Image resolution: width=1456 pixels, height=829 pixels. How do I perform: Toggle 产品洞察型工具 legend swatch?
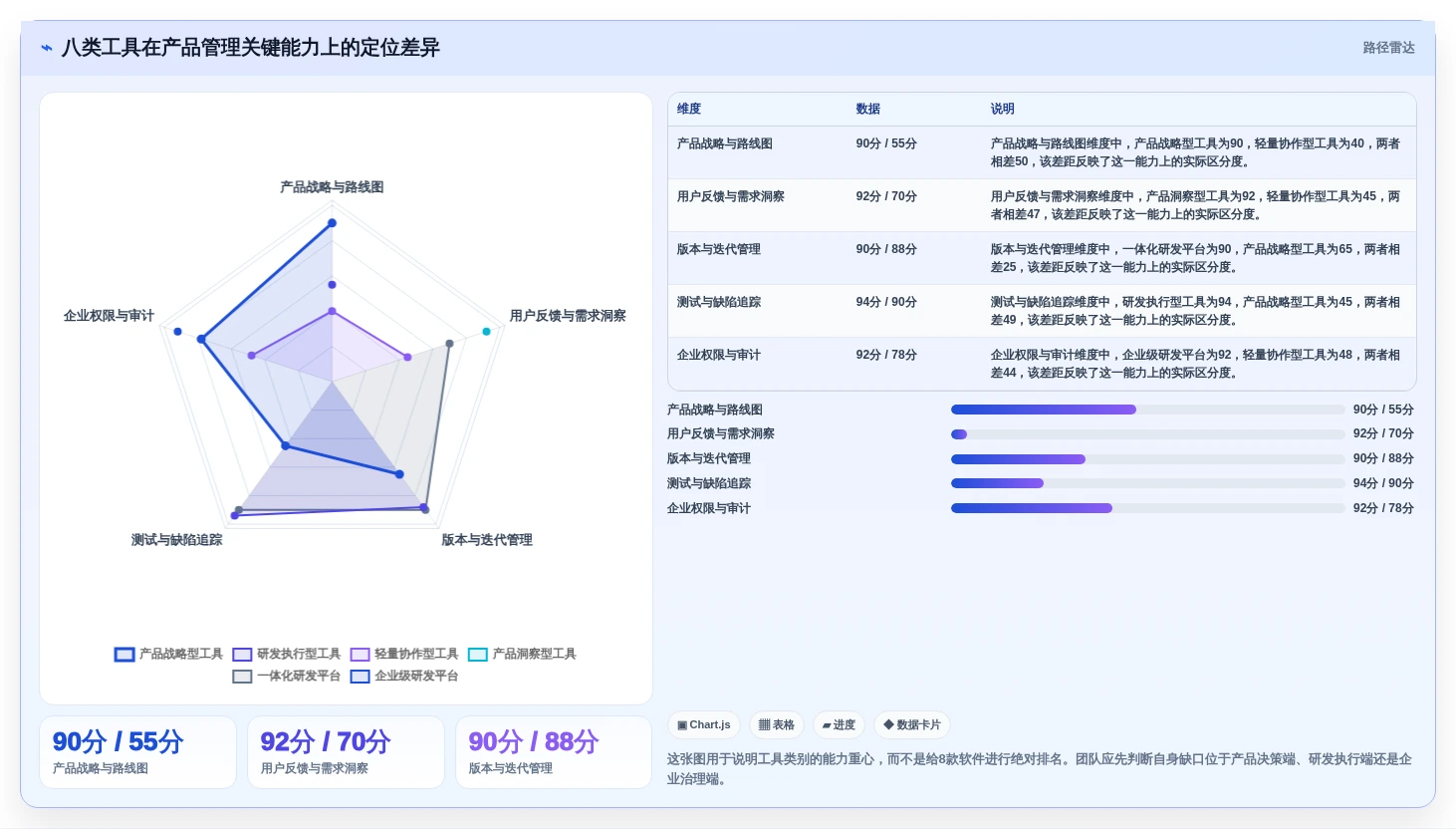[478, 655]
